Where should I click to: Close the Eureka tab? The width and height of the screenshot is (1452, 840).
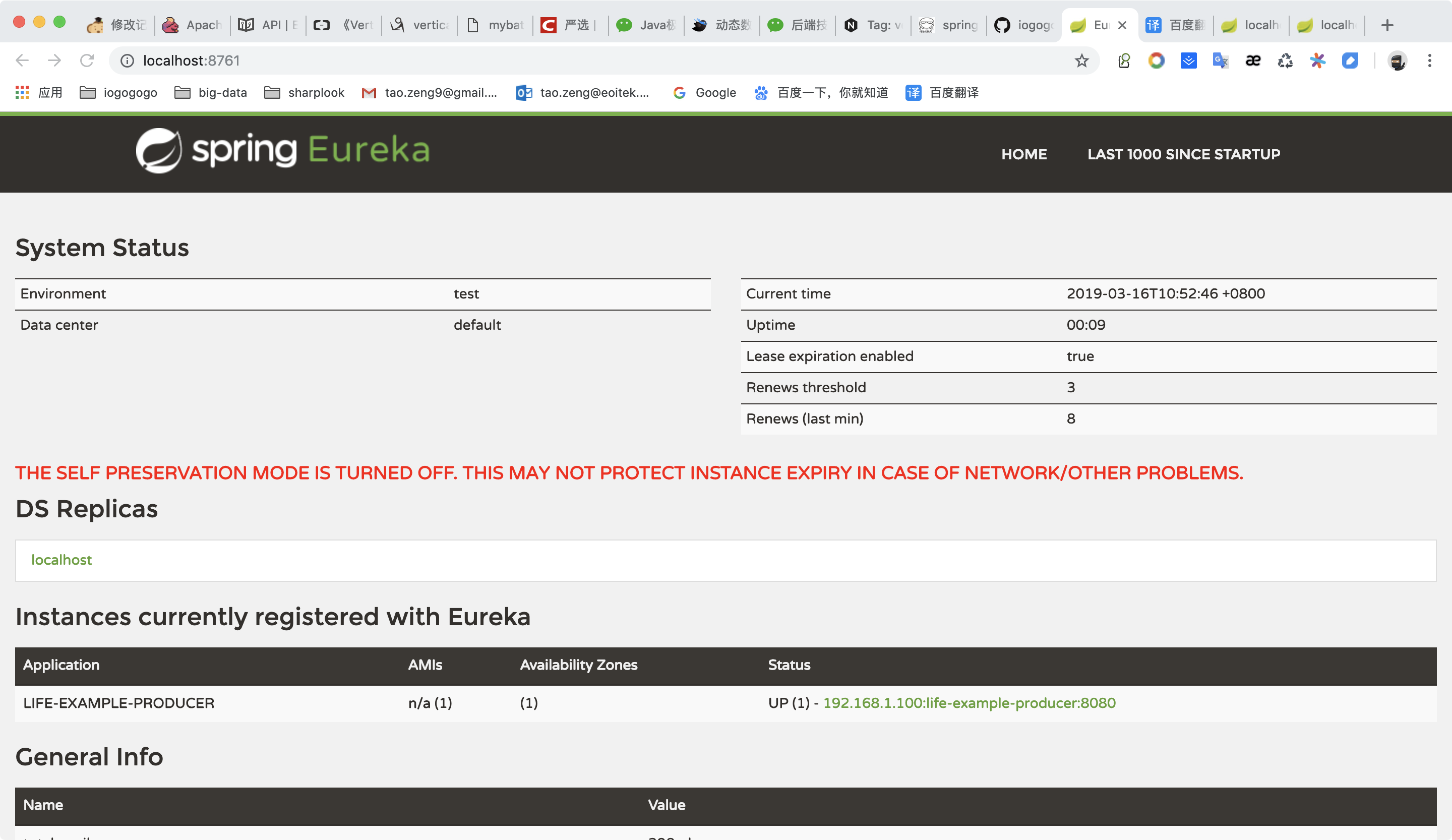1122,25
